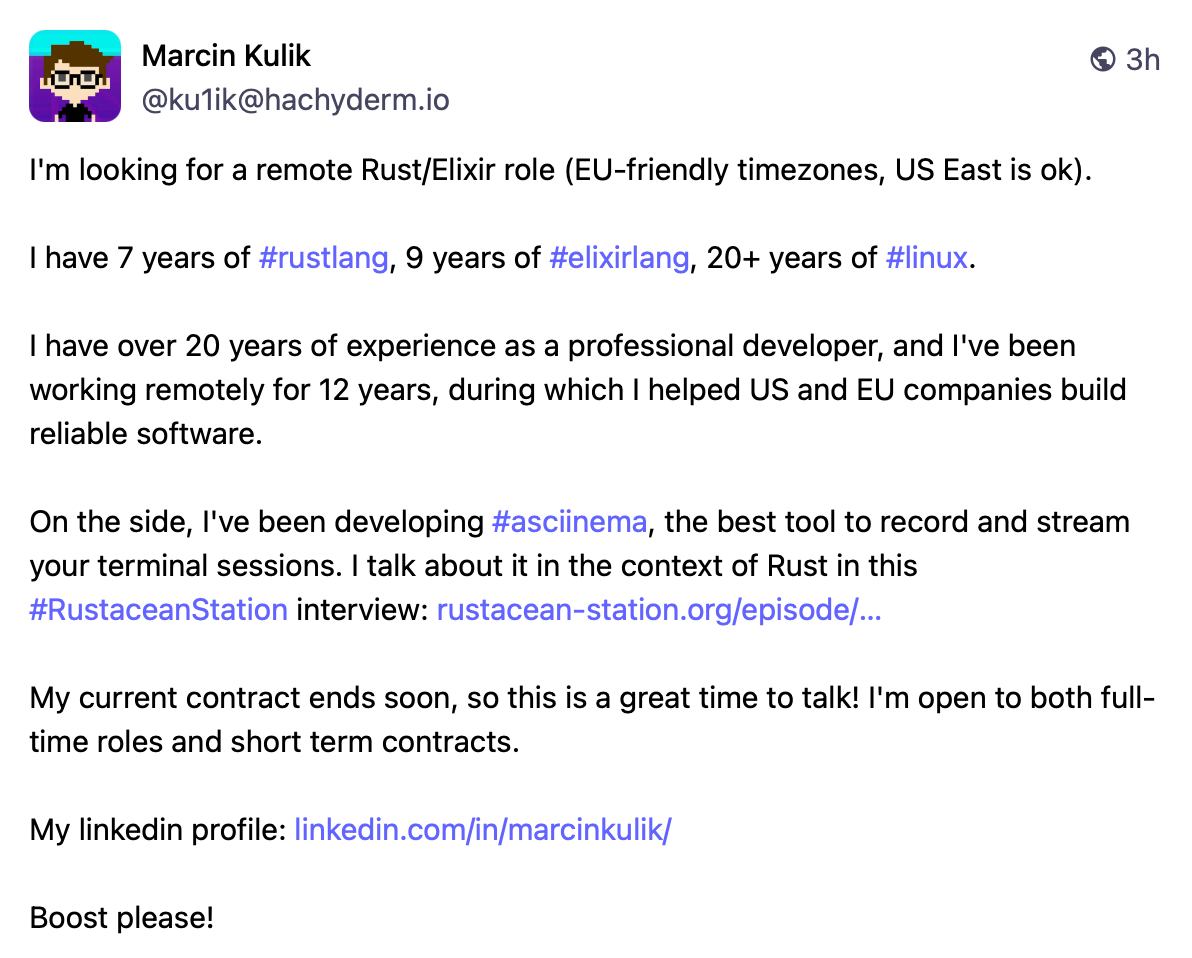Viewport: 1192px width, 958px height.
Task: Click the globe public visibility icon
Action: pos(1102,60)
